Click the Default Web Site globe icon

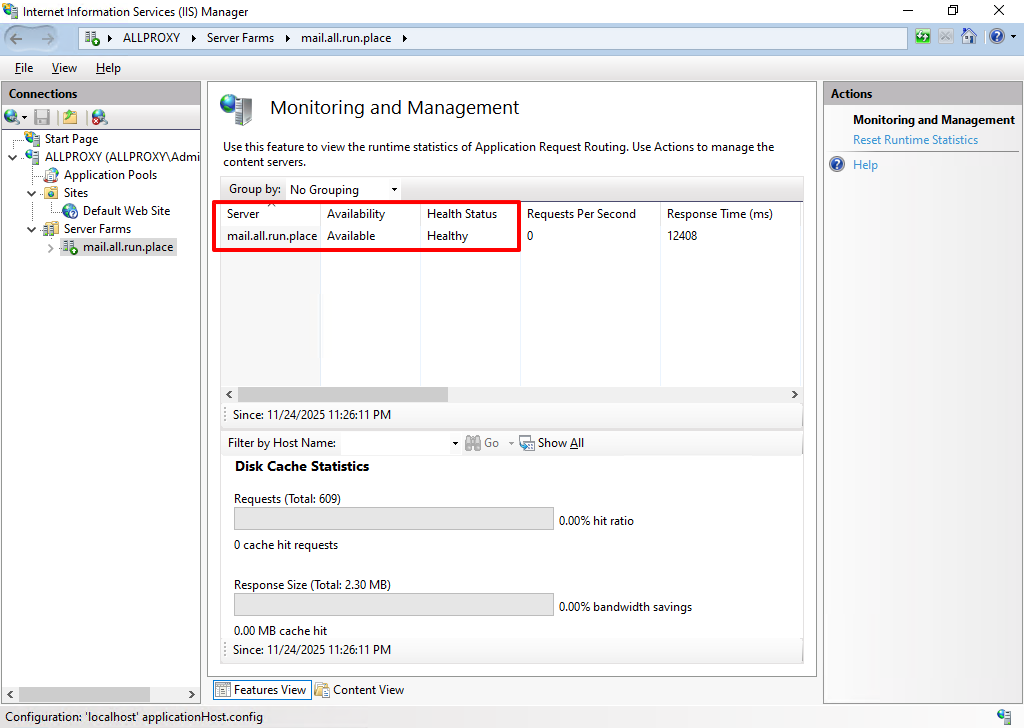point(70,211)
